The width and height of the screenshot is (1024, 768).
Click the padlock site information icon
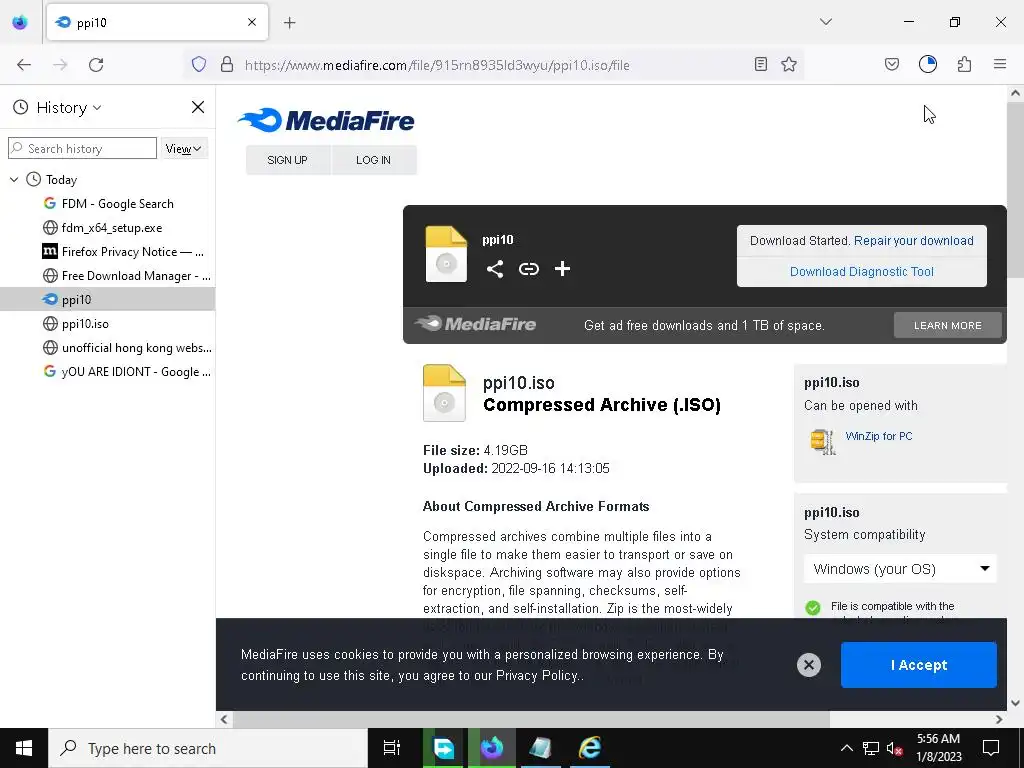point(227,65)
